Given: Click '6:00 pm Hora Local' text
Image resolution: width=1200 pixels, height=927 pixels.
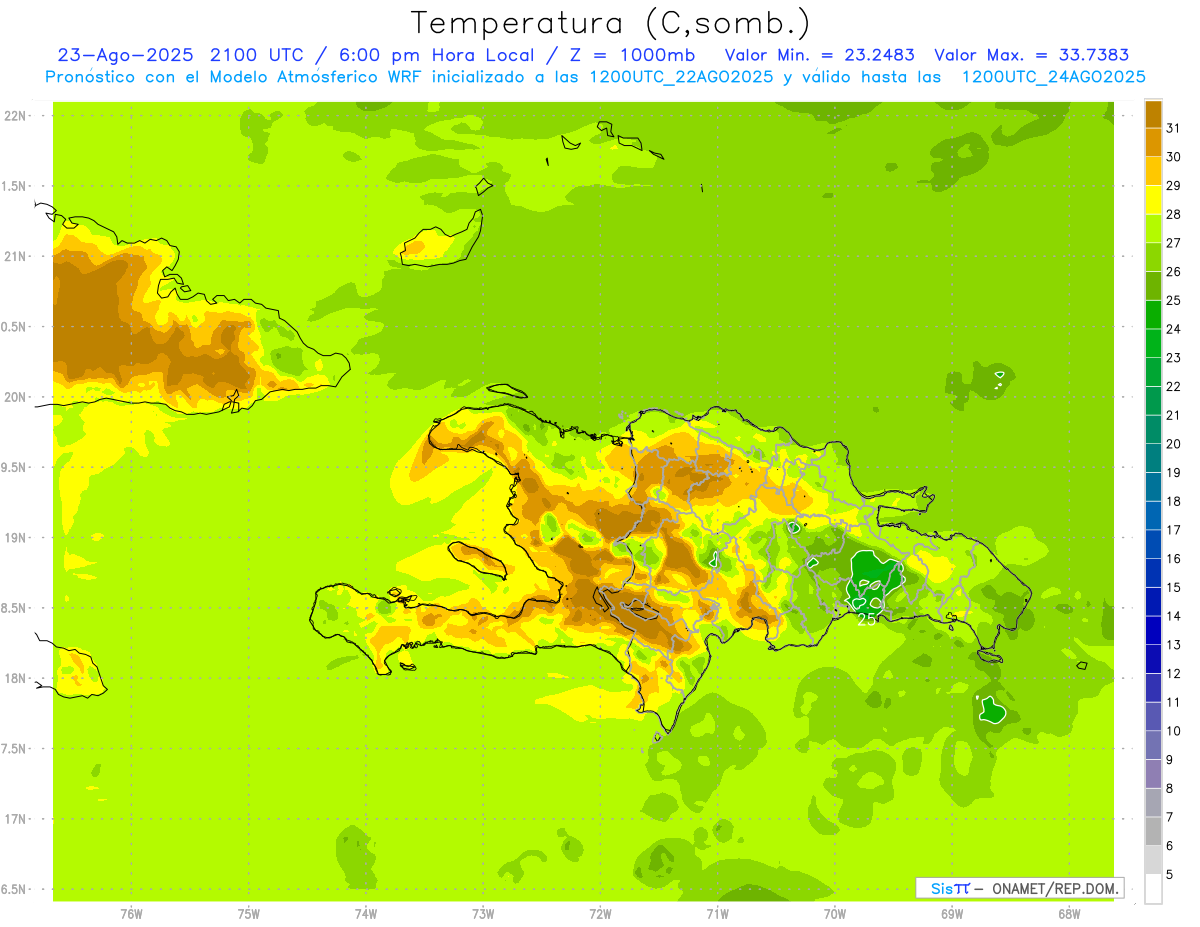Looking at the screenshot, I should tap(439, 55).
